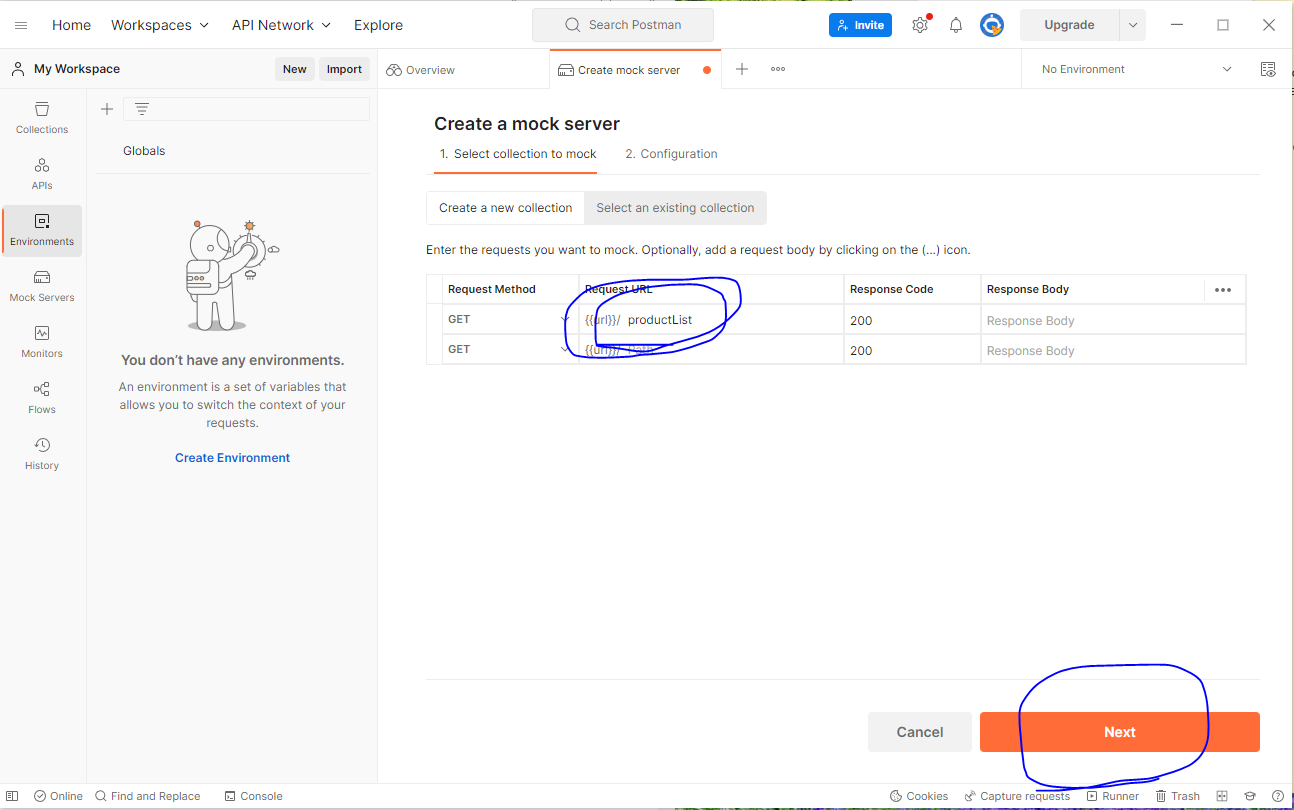The width and height of the screenshot is (1294, 810).
Task: Open table column options three-dots
Action: (x=1223, y=289)
